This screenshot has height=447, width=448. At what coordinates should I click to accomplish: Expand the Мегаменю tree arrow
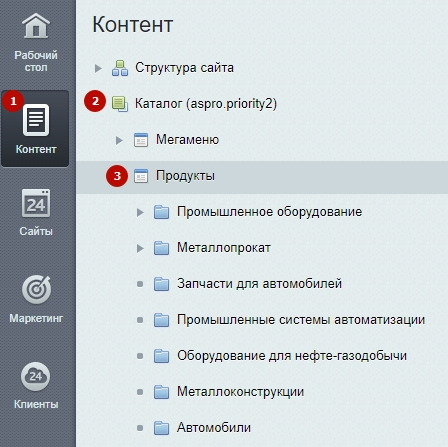pos(119,140)
